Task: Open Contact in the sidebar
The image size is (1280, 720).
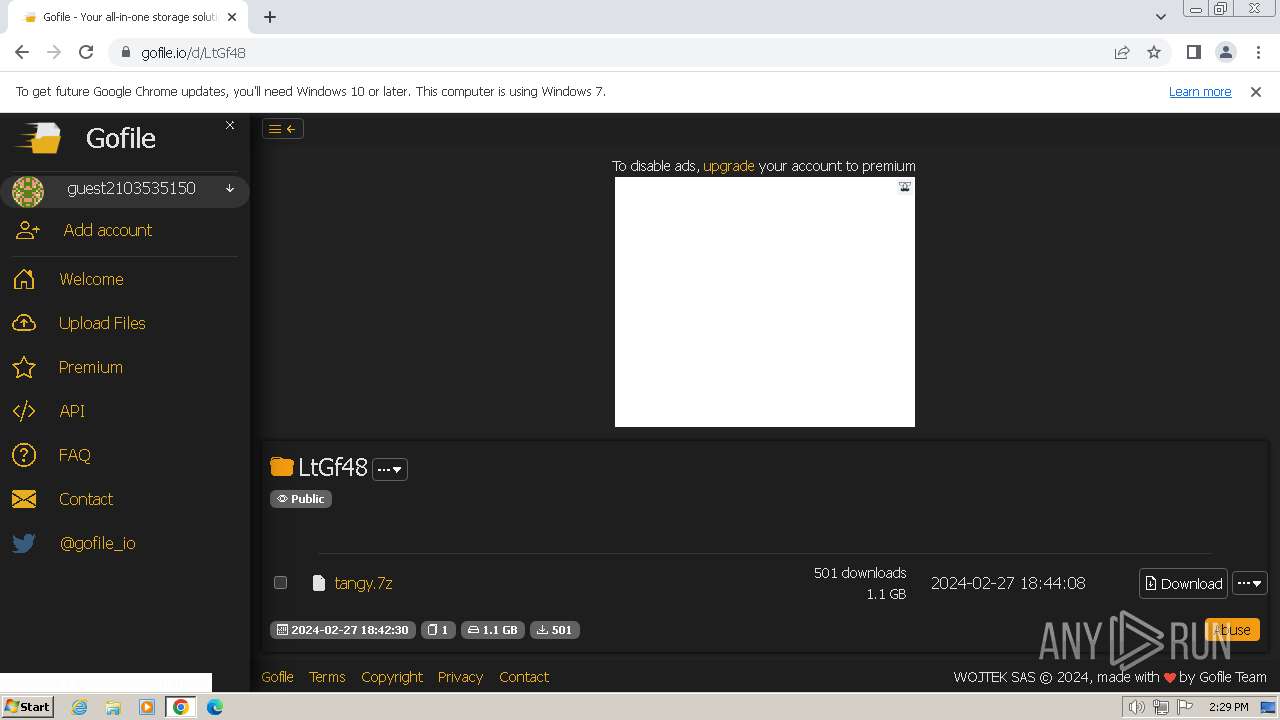Action: point(86,499)
